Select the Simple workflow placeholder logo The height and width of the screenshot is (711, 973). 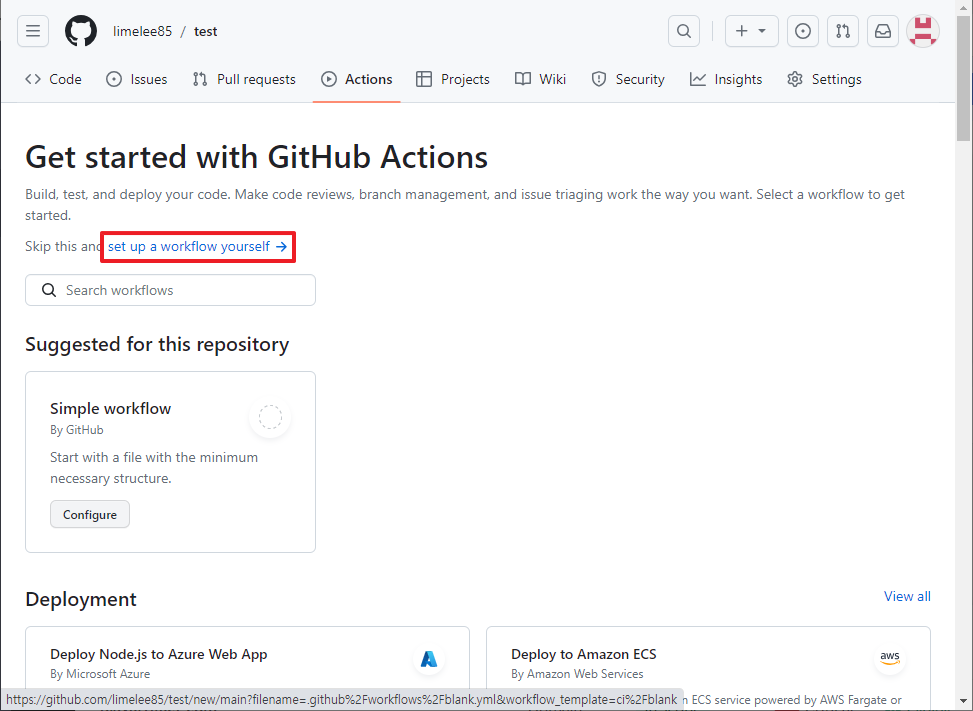(x=270, y=417)
